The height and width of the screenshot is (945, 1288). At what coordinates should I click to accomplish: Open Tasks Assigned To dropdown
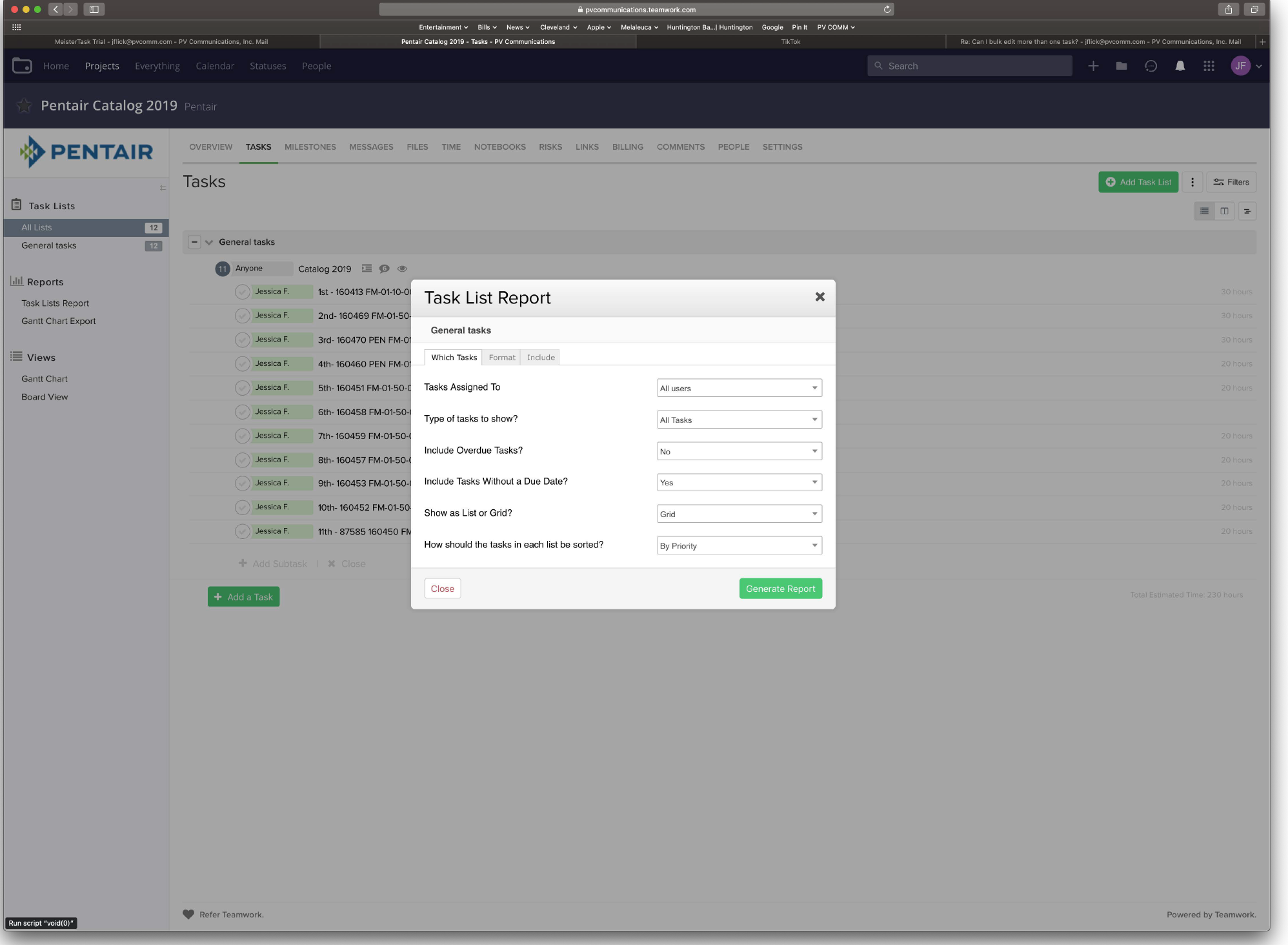click(739, 388)
